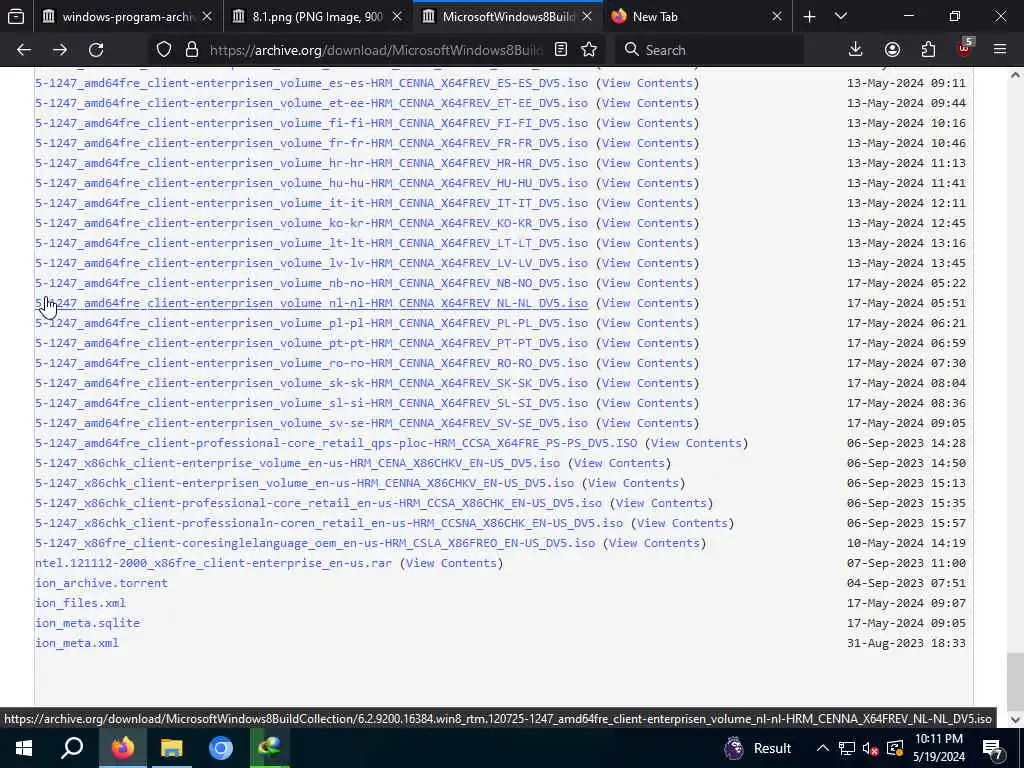This screenshot has width=1024, height=768.
Task: Open the Firefox account menu
Action: click(892, 50)
